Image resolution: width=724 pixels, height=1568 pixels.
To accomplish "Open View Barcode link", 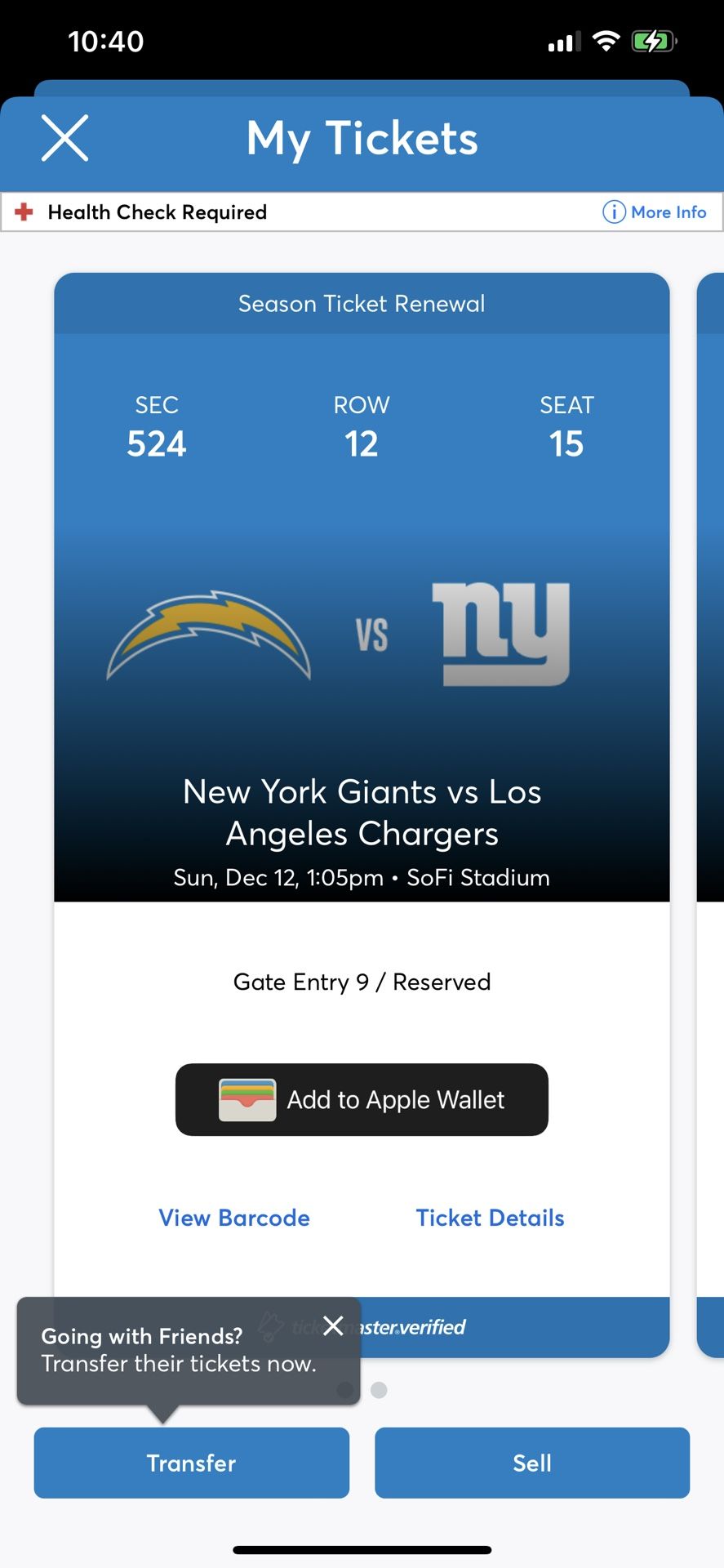I will [234, 1218].
